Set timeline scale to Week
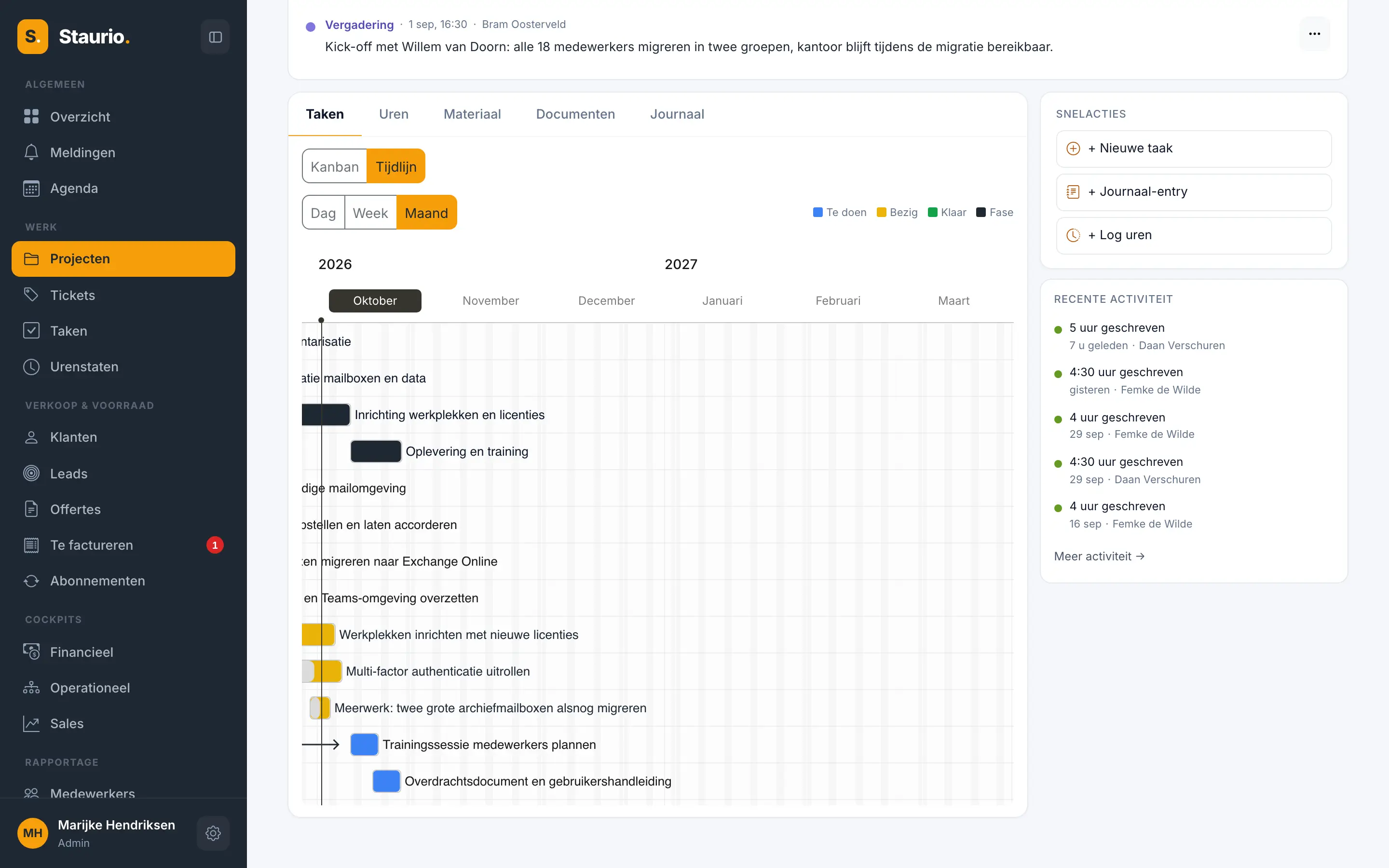1389x868 pixels. point(370,213)
